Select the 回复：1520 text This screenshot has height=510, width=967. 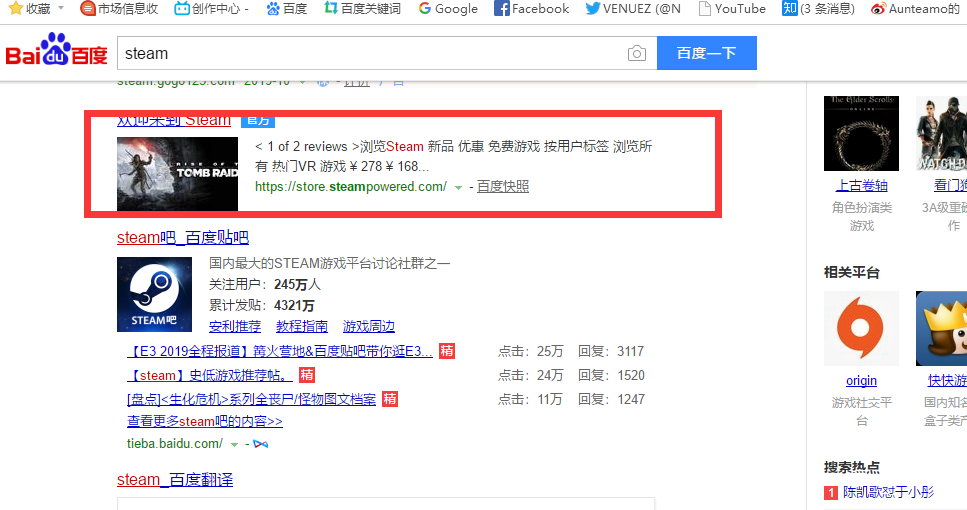612,375
